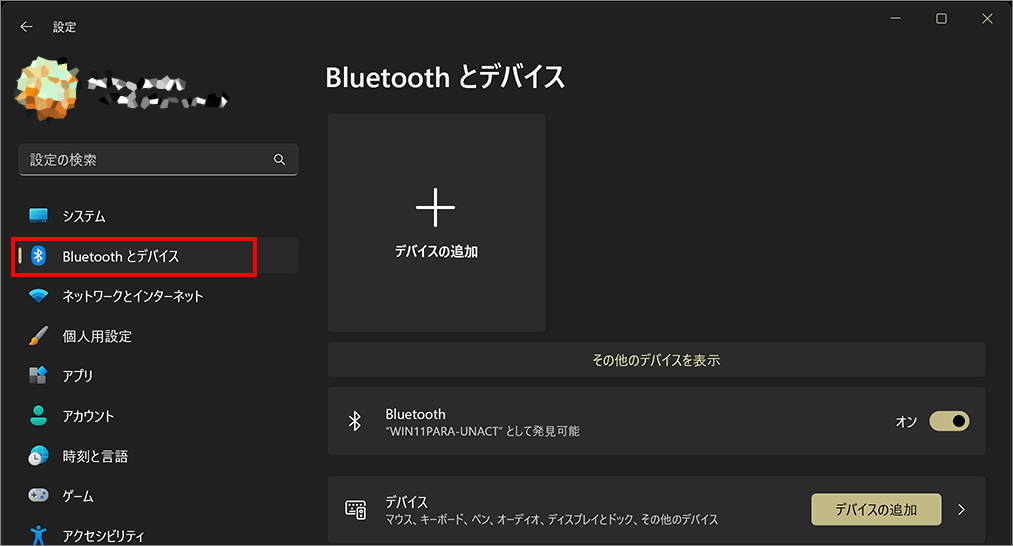
Task: Click the 時刻と言語 globe clock icon
Action: click(x=39, y=456)
